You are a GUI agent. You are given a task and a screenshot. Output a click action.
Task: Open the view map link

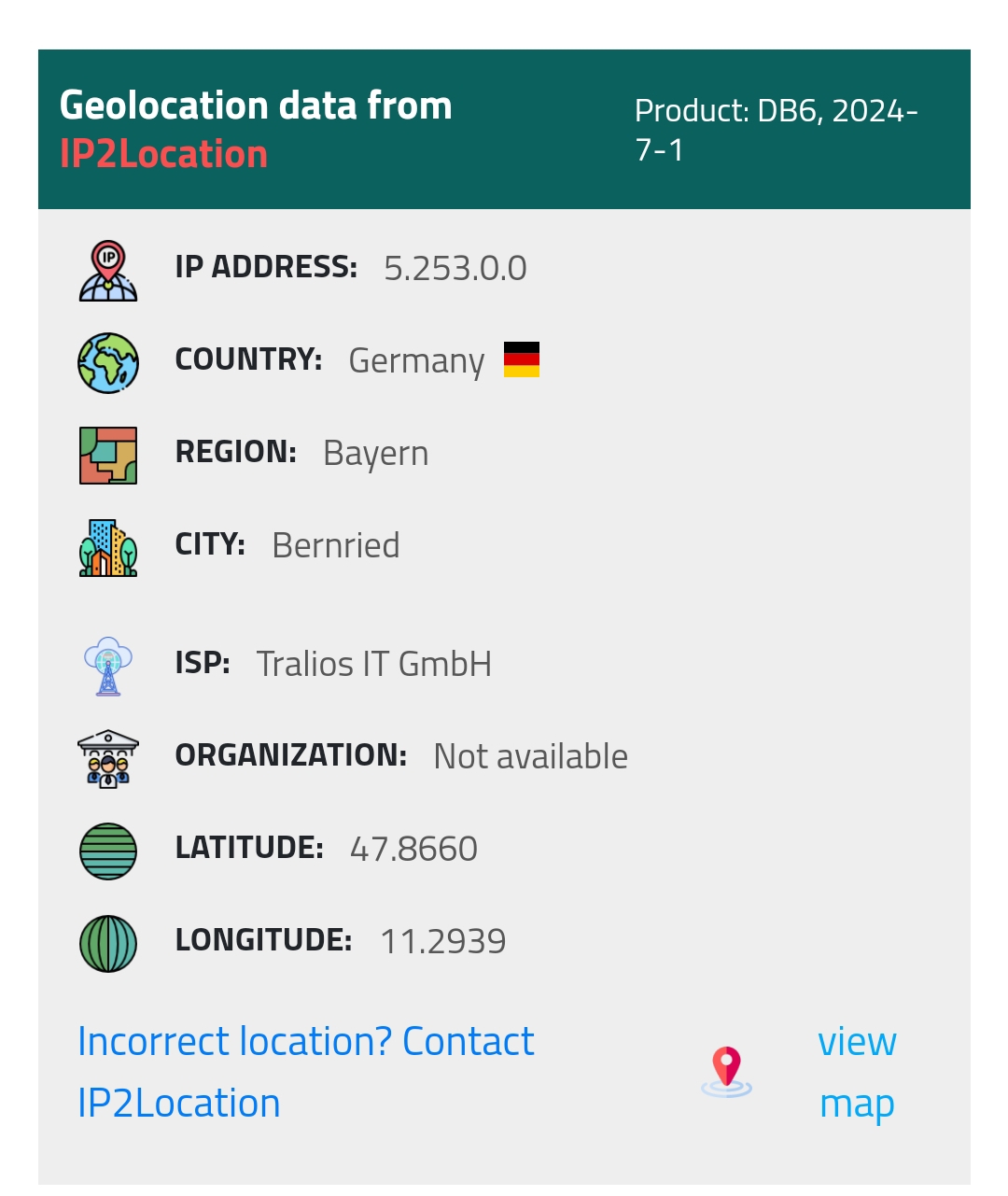tap(857, 1072)
